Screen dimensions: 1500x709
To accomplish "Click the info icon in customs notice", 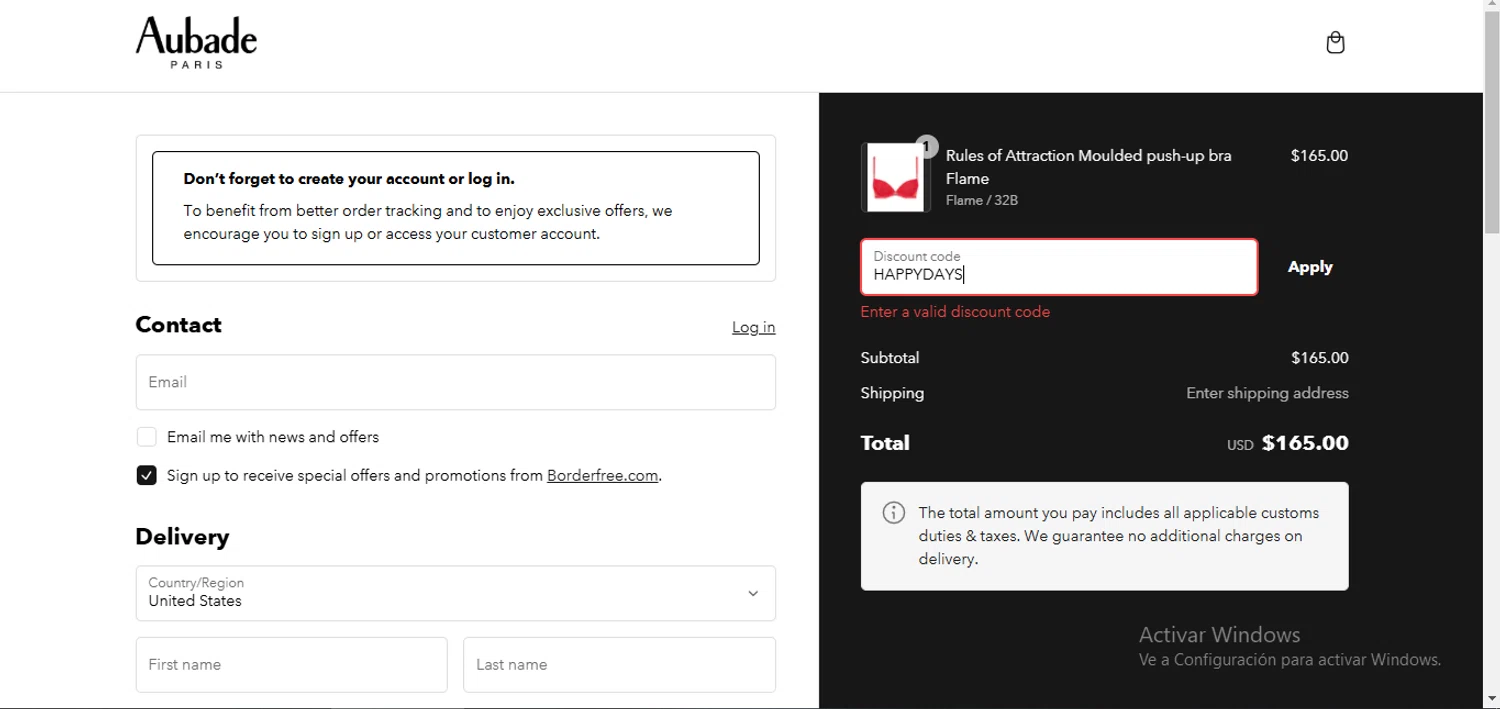I will [893, 513].
